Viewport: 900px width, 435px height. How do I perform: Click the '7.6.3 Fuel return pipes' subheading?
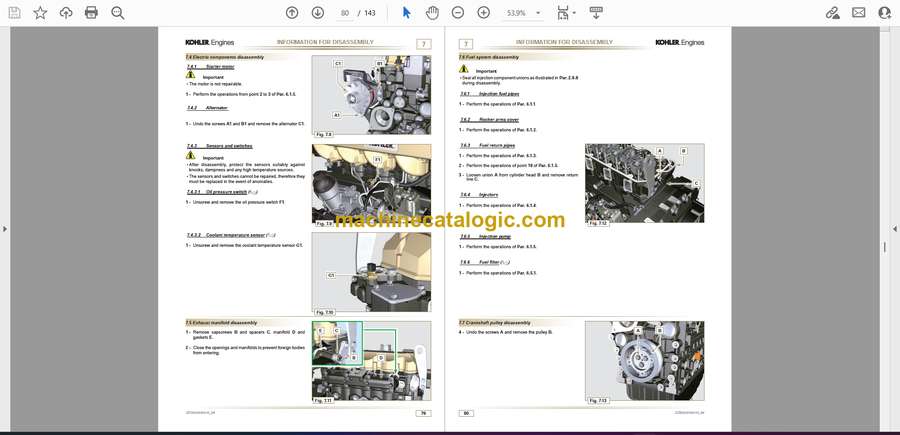click(x=487, y=146)
